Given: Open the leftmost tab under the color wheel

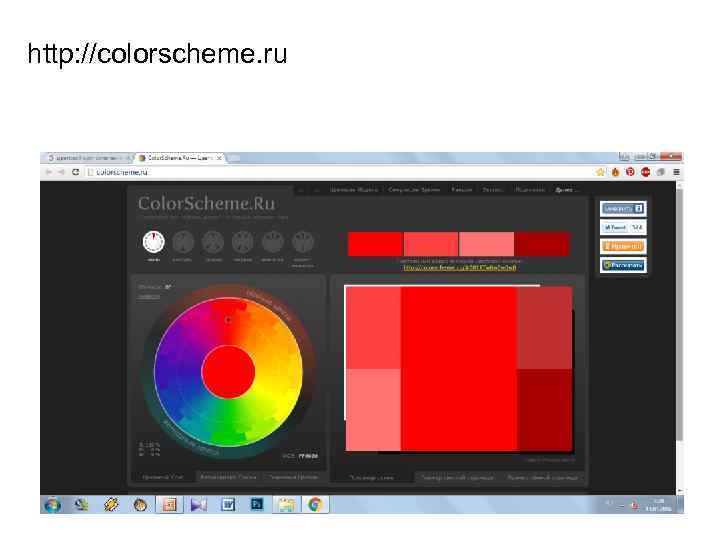Looking at the screenshot, I should (x=163, y=477).
